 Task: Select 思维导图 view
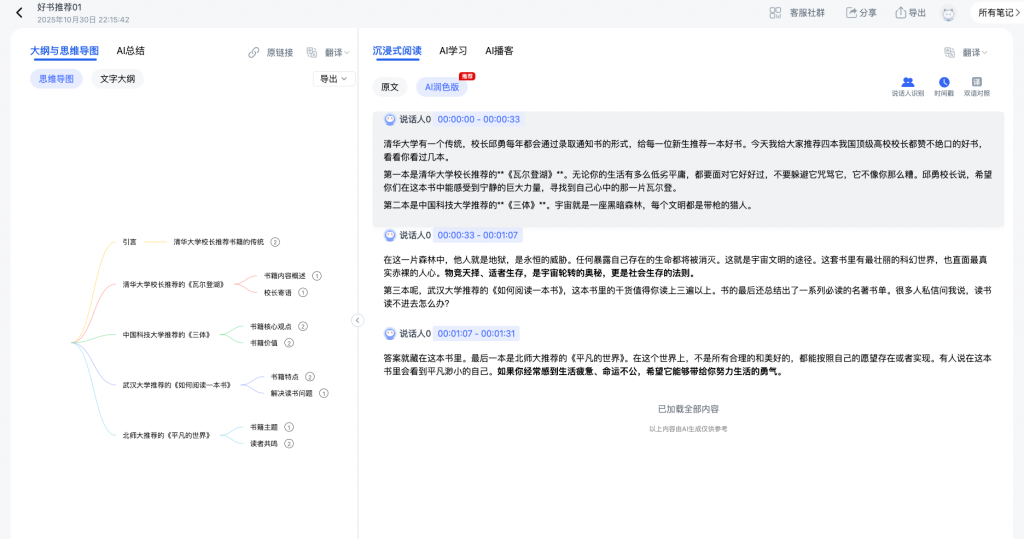56,79
